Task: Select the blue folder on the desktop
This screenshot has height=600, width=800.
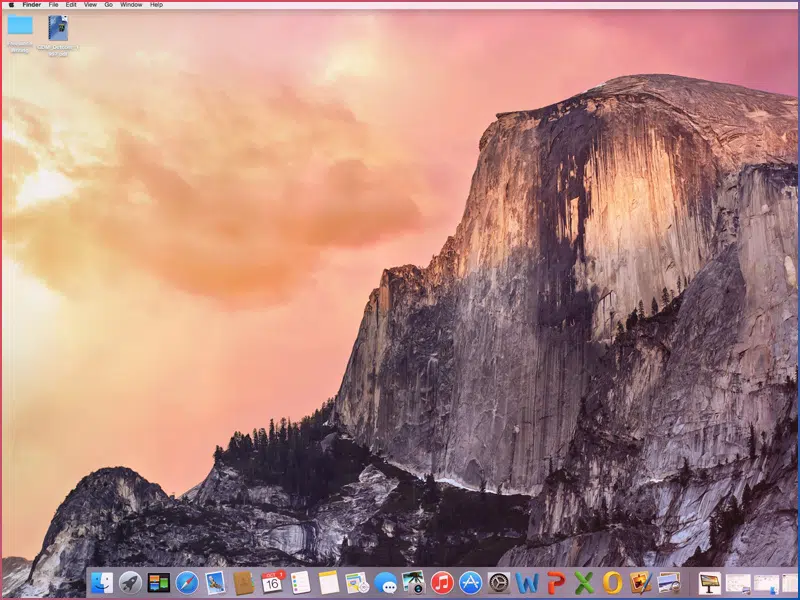Action: (20, 25)
